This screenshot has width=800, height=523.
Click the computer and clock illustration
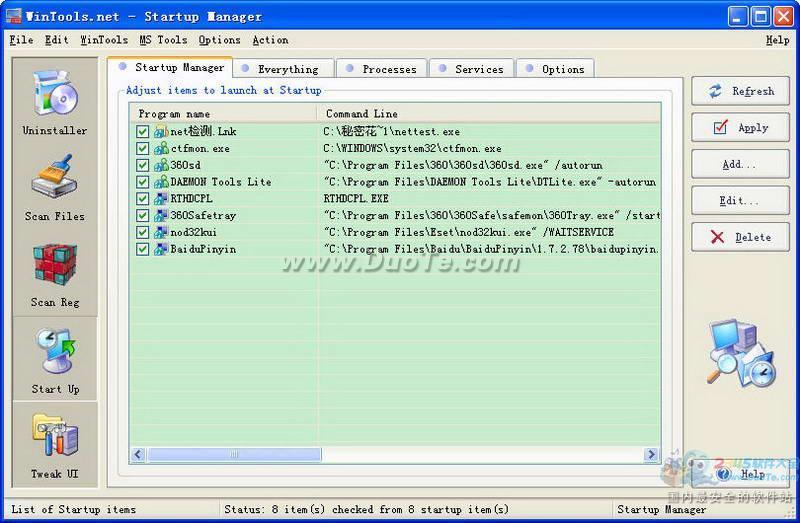tap(741, 352)
